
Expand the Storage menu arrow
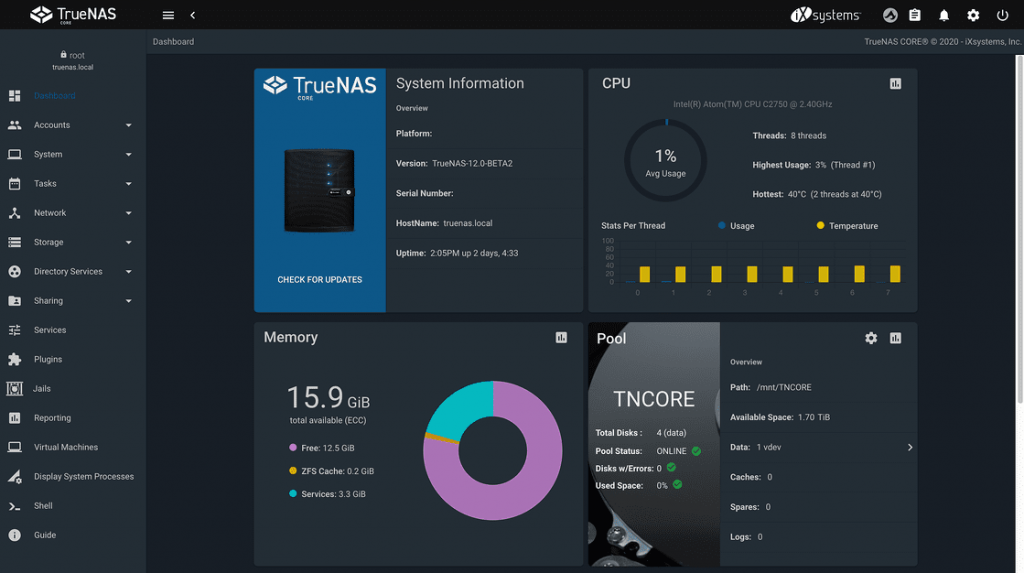(x=129, y=242)
